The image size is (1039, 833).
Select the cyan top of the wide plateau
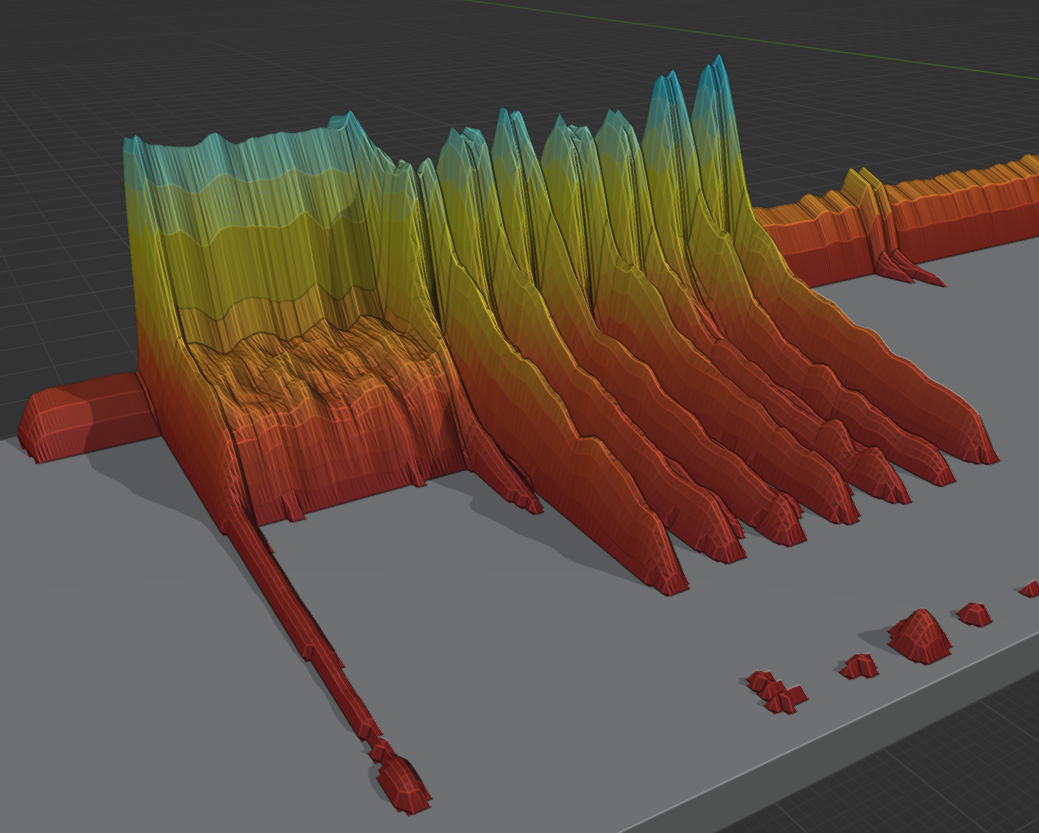point(240,158)
